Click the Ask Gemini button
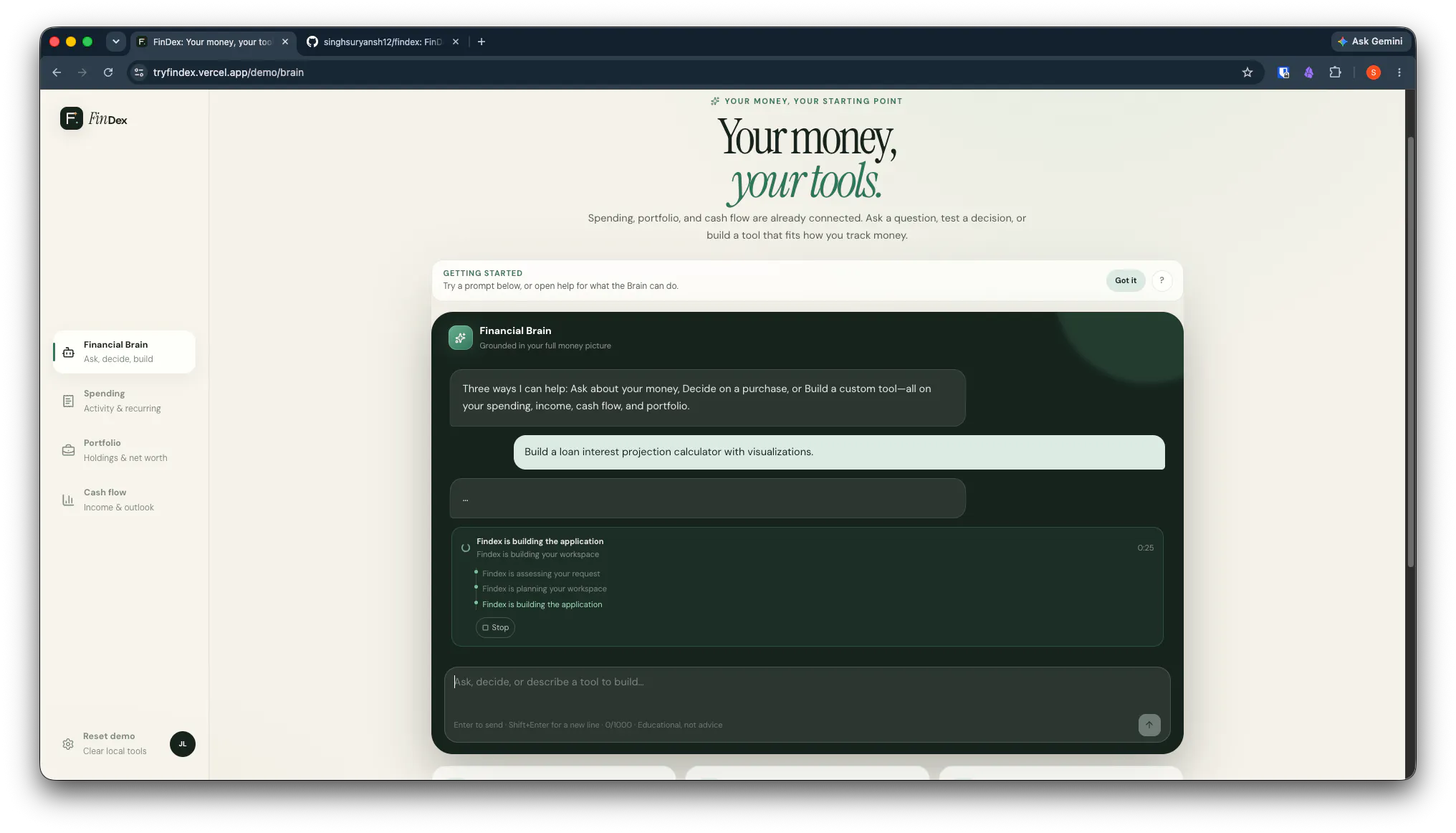 pos(1370,42)
